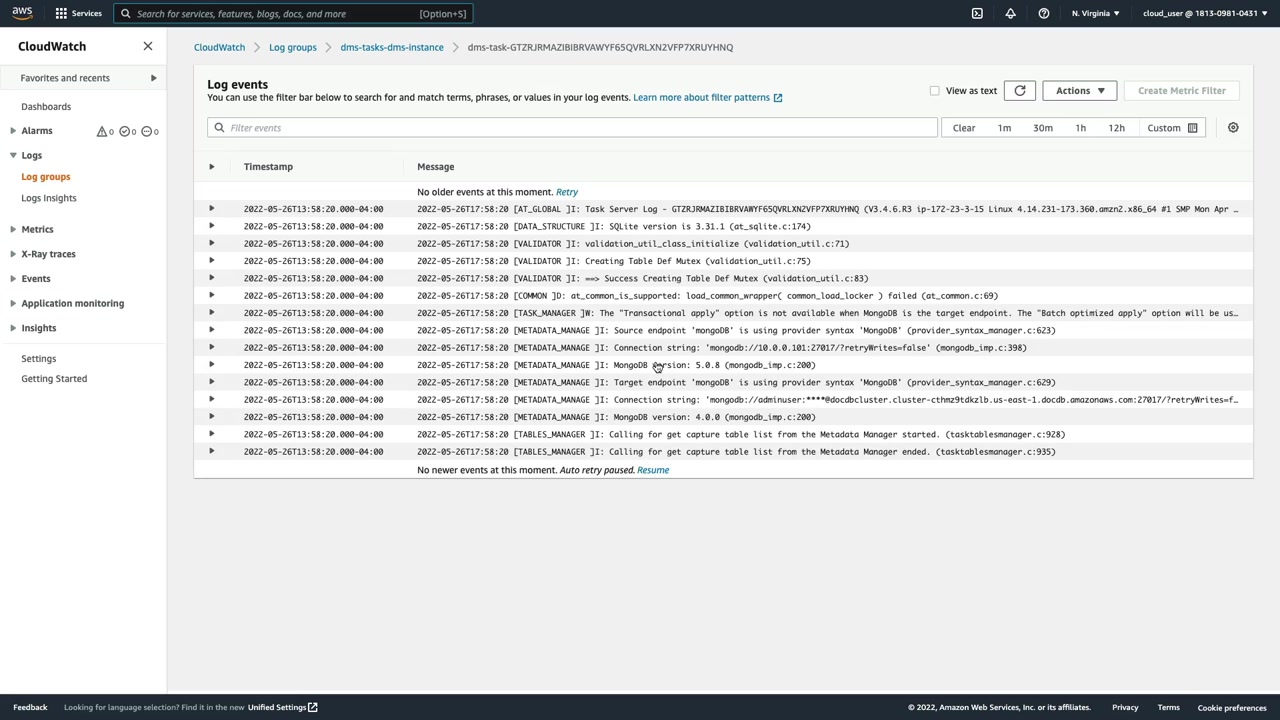Image resolution: width=1280 pixels, height=720 pixels.
Task: Open Logs Insights in the sidebar
Action: [x=49, y=198]
